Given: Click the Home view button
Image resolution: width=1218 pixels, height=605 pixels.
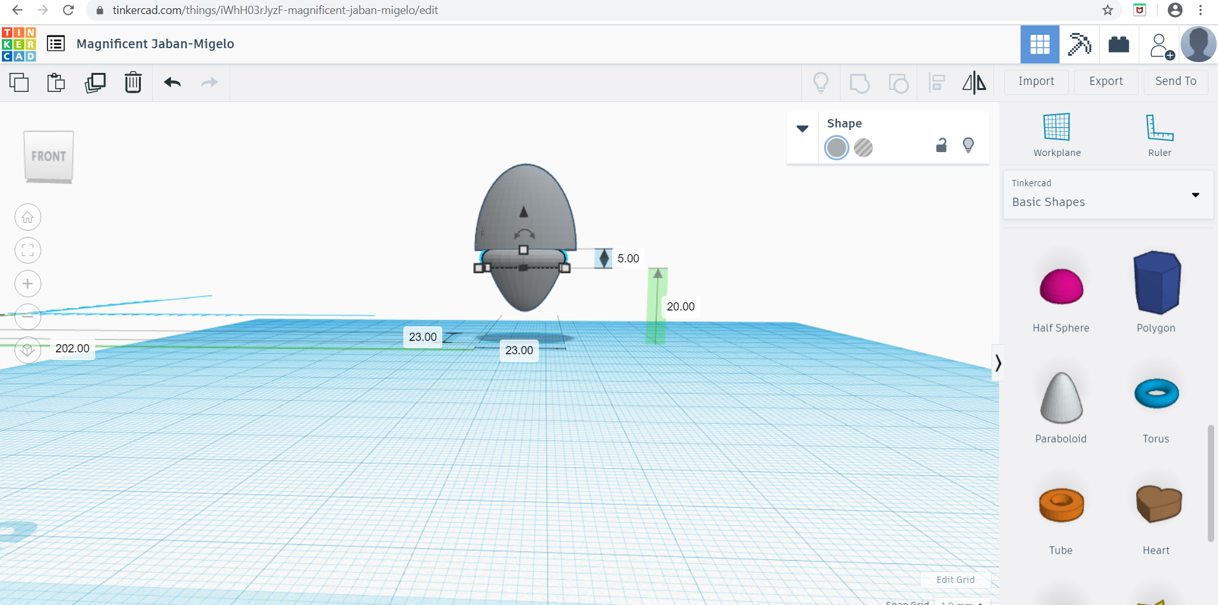Looking at the screenshot, I should (x=28, y=217).
